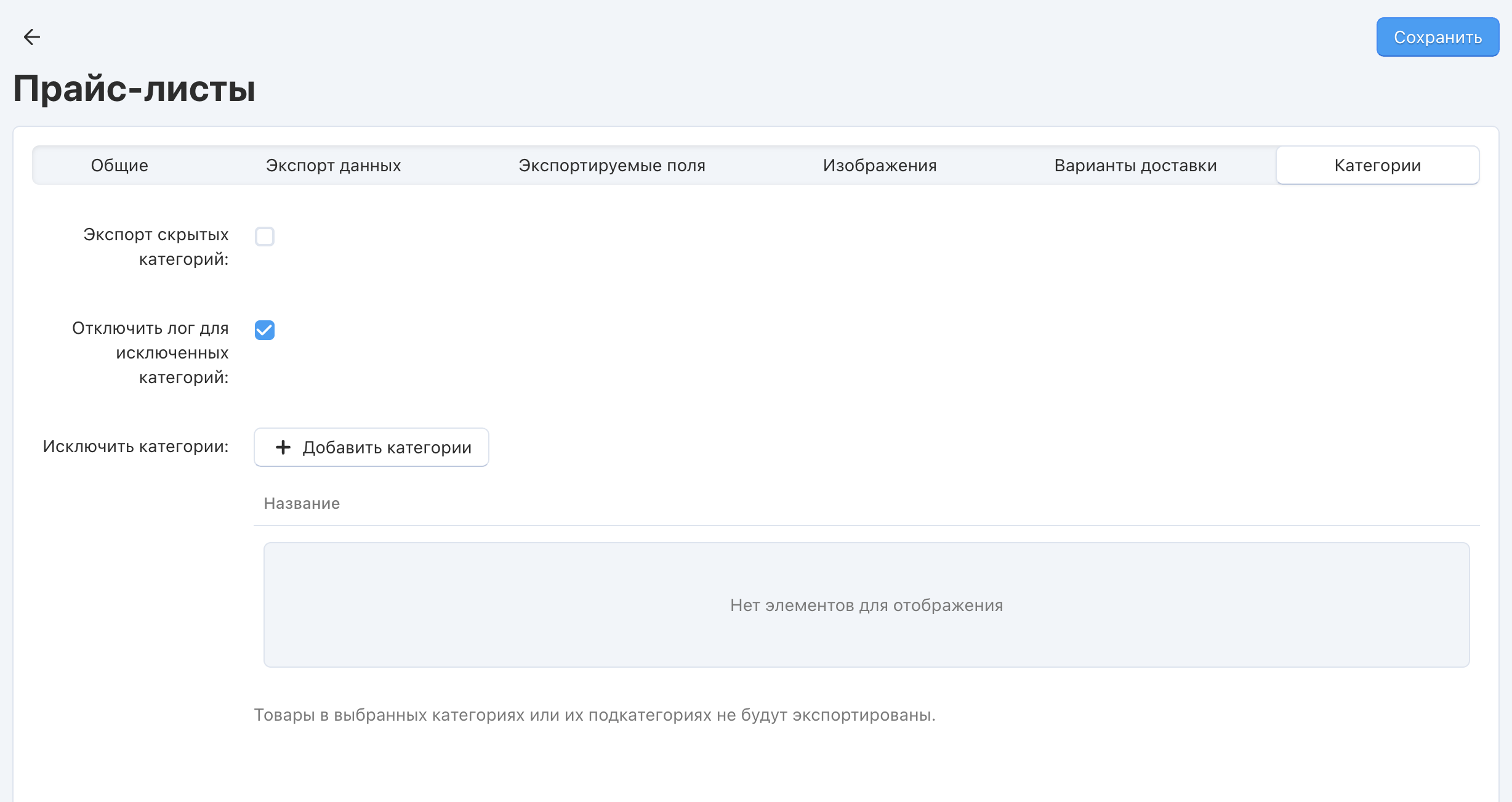Screen dimensions: 1512x802
Task: Click the Добавить категории button
Action: [x=371, y=447]
